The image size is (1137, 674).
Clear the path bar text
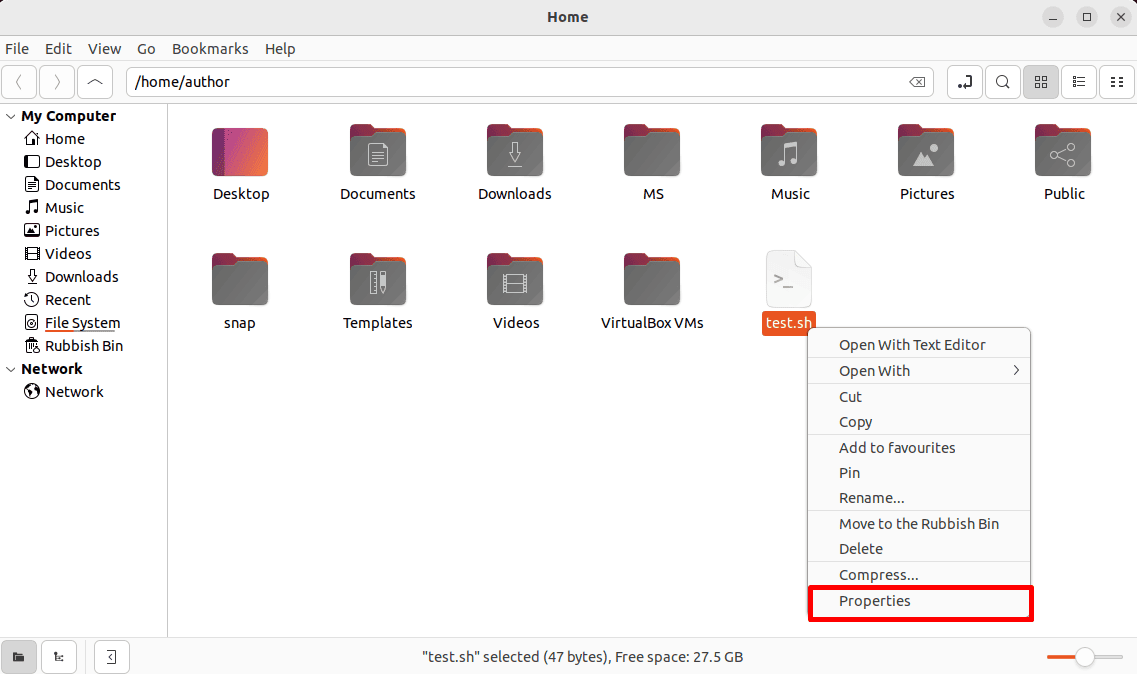(x=917, y=82)
